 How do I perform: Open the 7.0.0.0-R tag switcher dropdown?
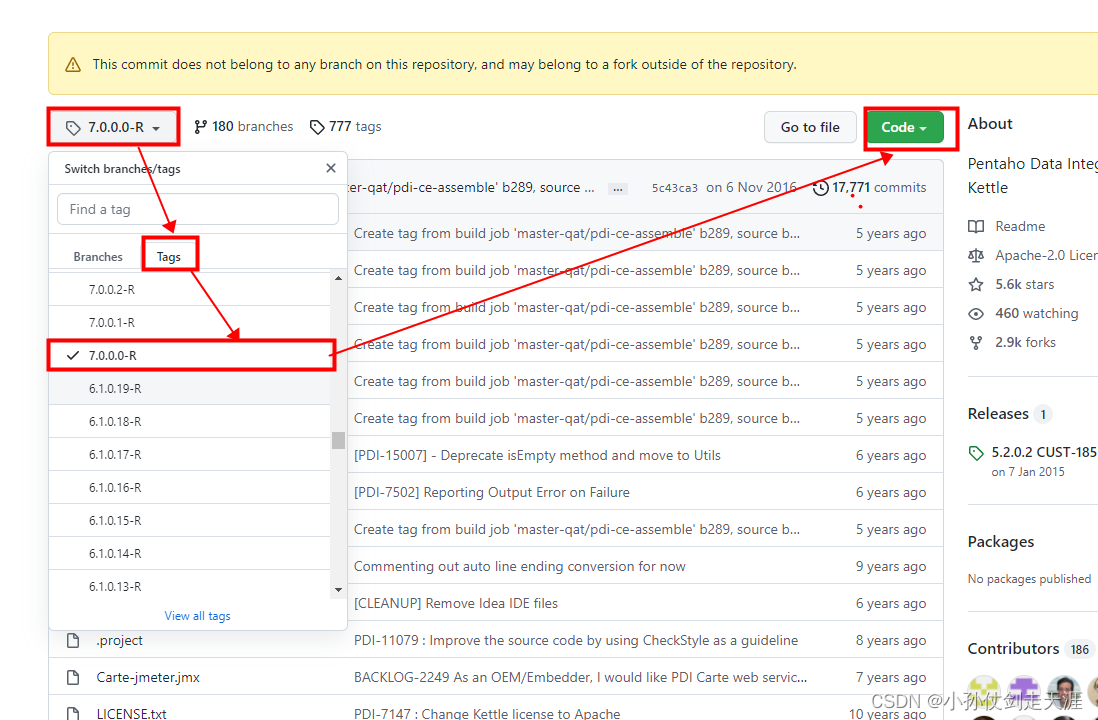click(113, 127)
